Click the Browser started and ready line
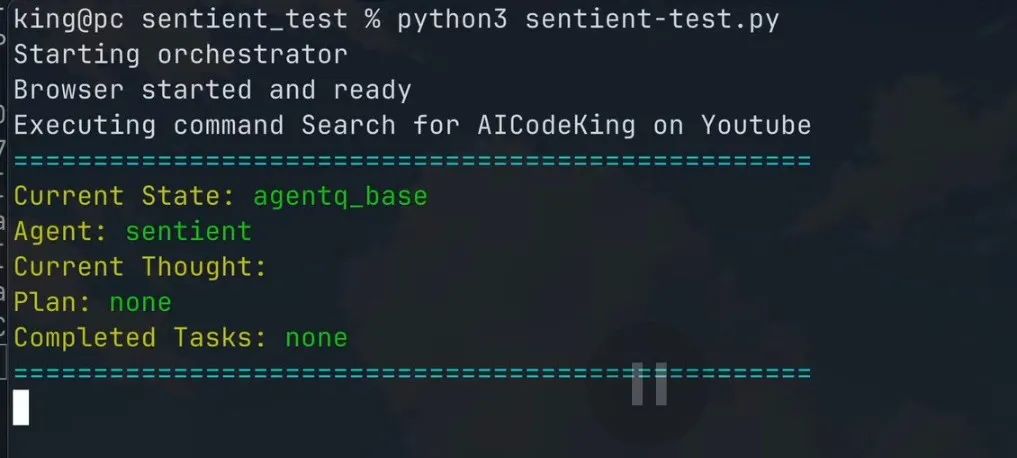This screenshot has width=1017, height=458. pyautogui.click(x=212, y=90)
